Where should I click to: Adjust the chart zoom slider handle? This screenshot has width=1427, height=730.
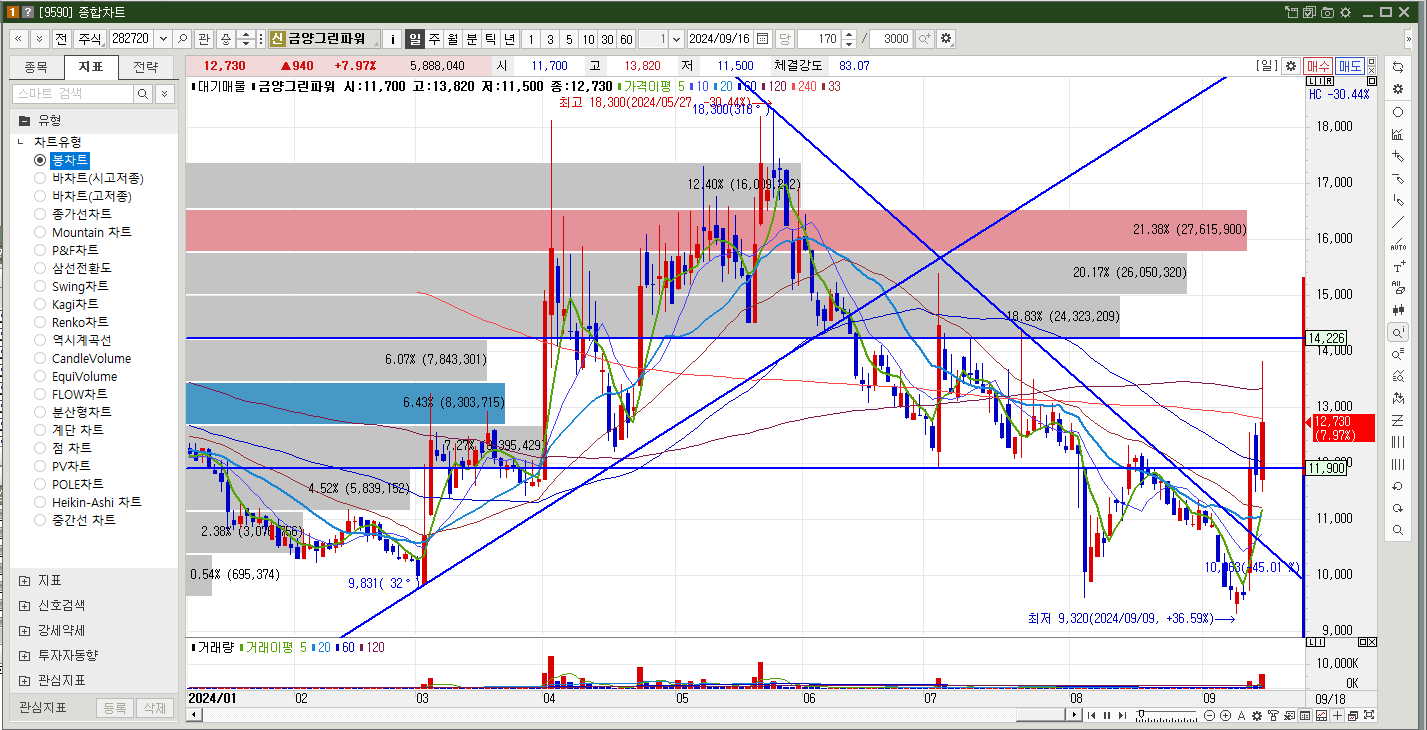(x=1143, y=715)
